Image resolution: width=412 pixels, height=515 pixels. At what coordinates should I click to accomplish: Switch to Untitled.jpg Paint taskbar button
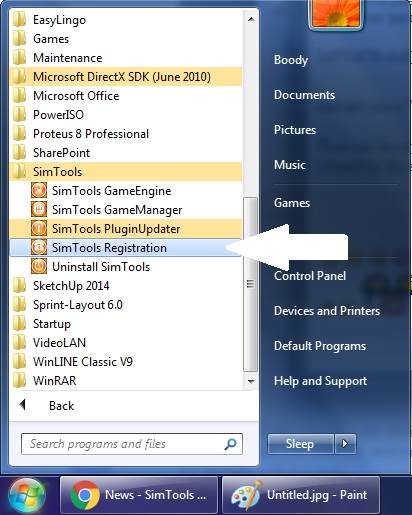[x=301, y=495]
